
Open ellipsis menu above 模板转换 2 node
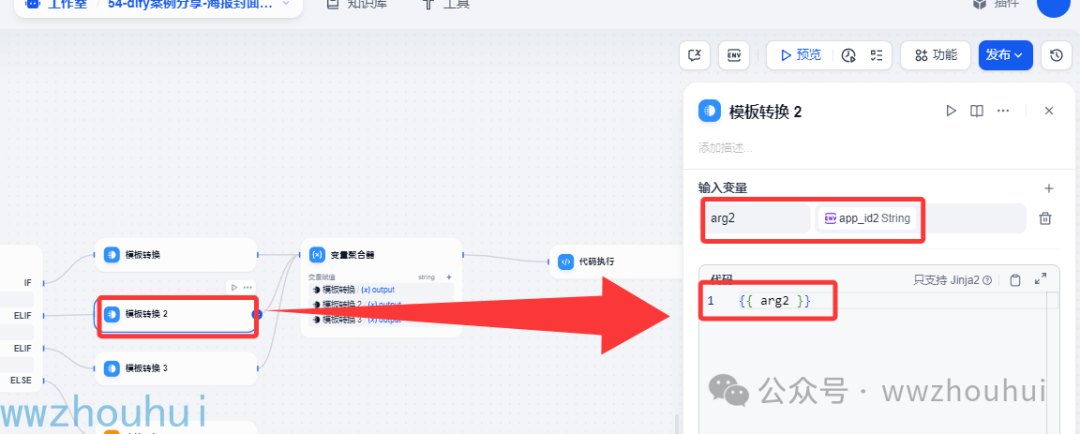pyautogui.click(x=247, y=287)
